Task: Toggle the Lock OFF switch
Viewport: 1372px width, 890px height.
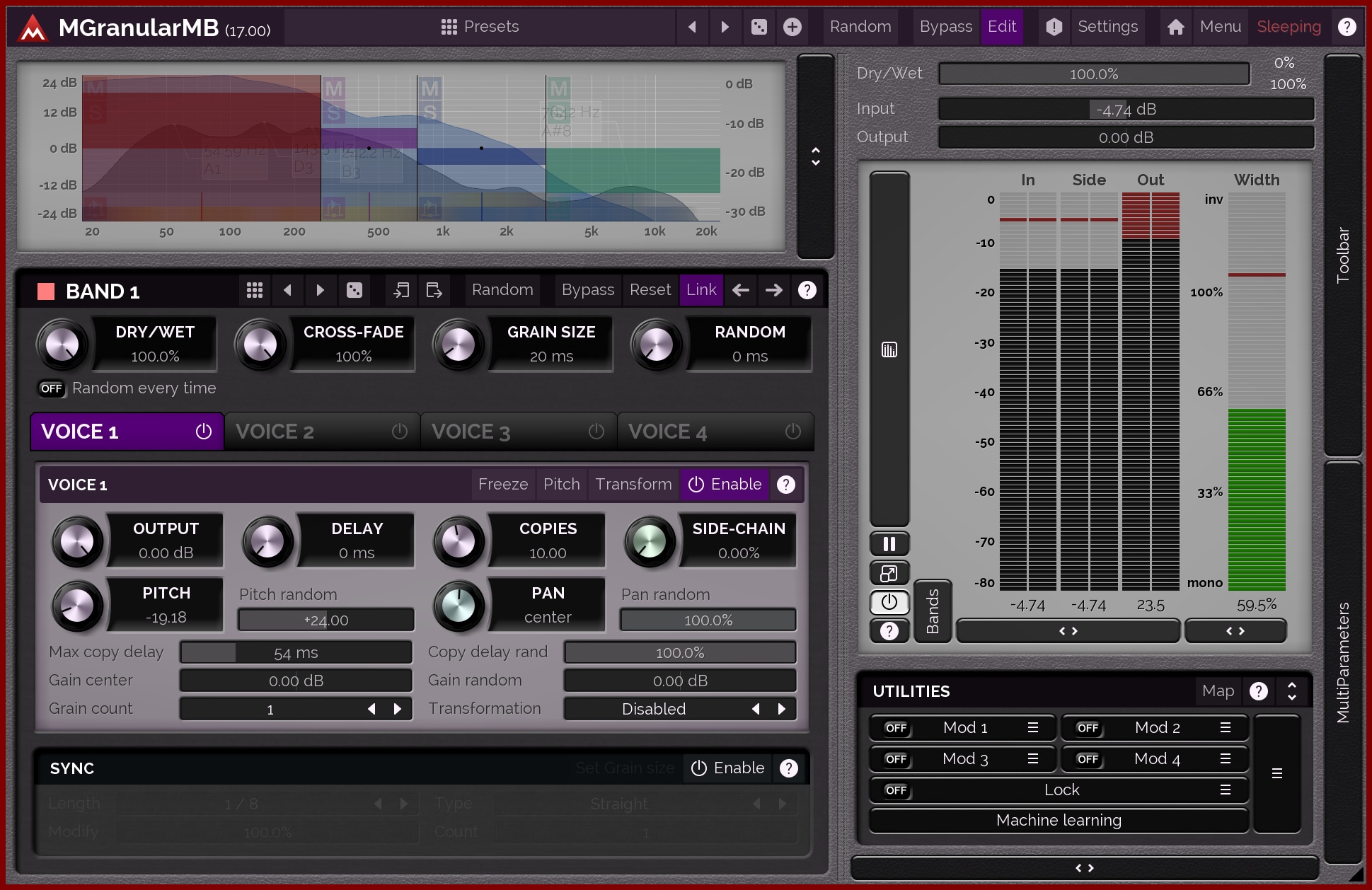Action: click(x=896, y=790)
